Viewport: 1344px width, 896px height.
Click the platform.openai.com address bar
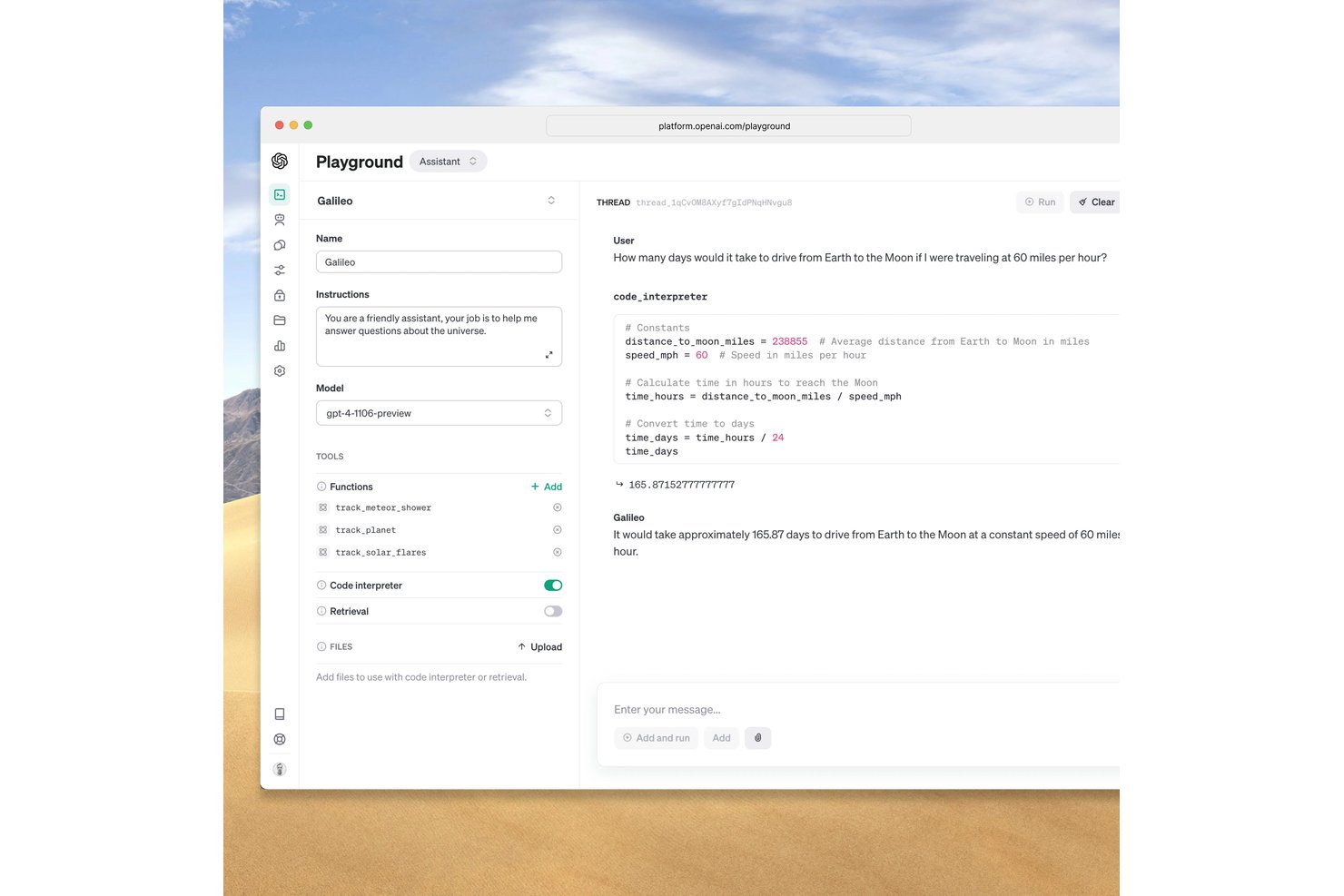(728, 126)
